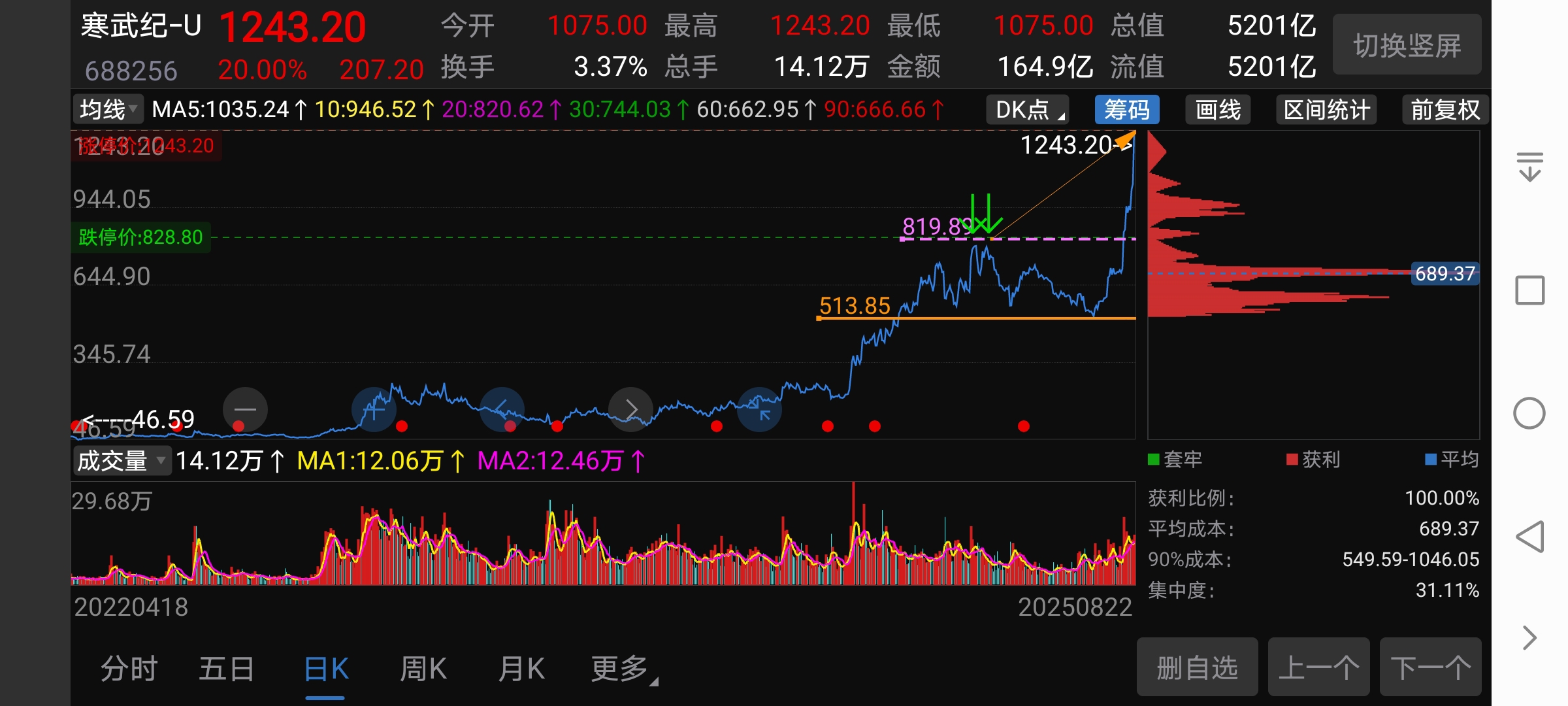Tap the 跌停价:828.80 limit-down label
1568x706 pixels.
[x=140, y=237]
